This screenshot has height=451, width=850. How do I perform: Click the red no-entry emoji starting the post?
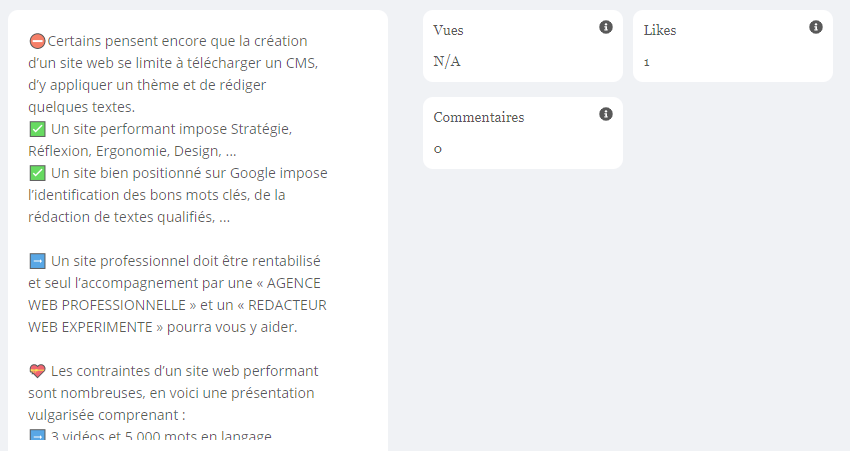[37, 41]
